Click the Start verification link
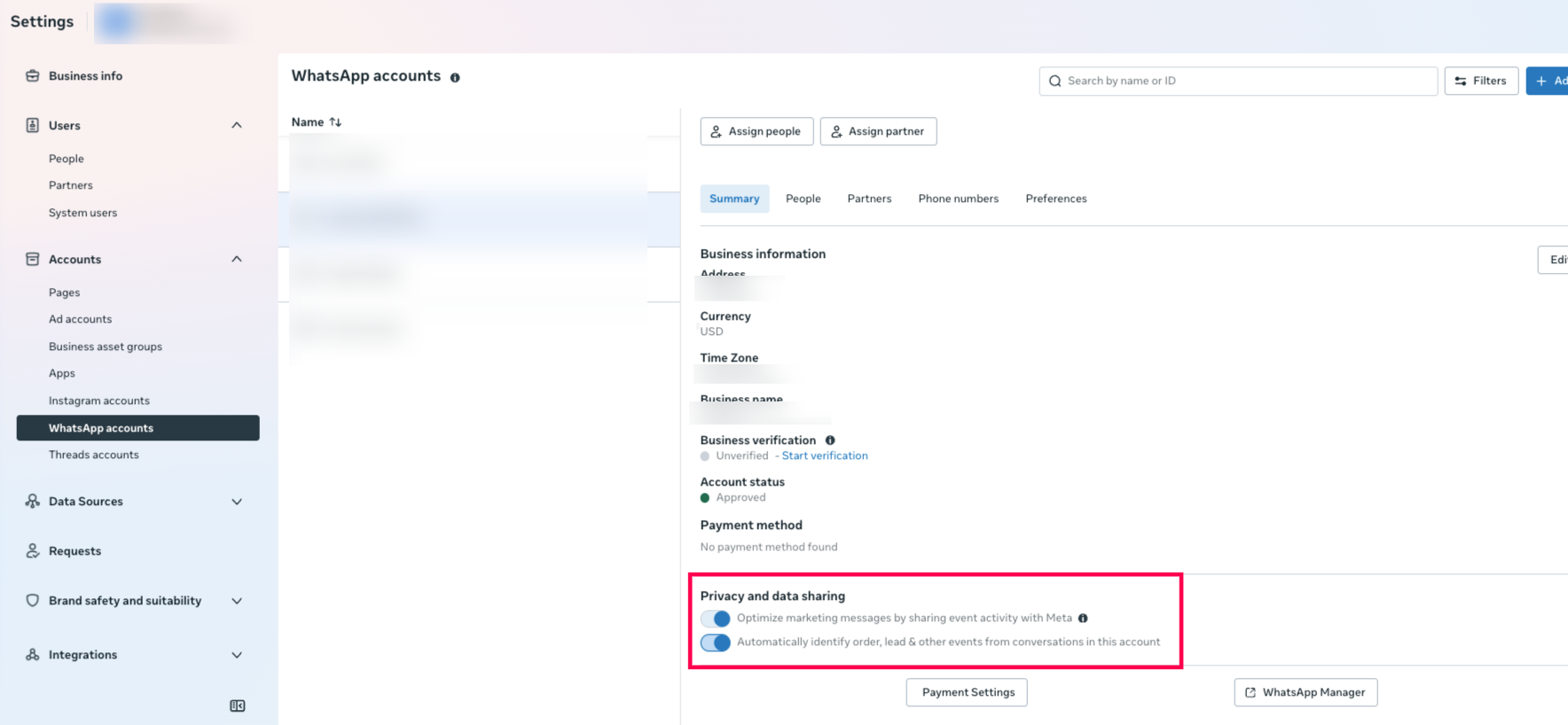Screen dimensions: 1568x725 [x=825, y=456]
